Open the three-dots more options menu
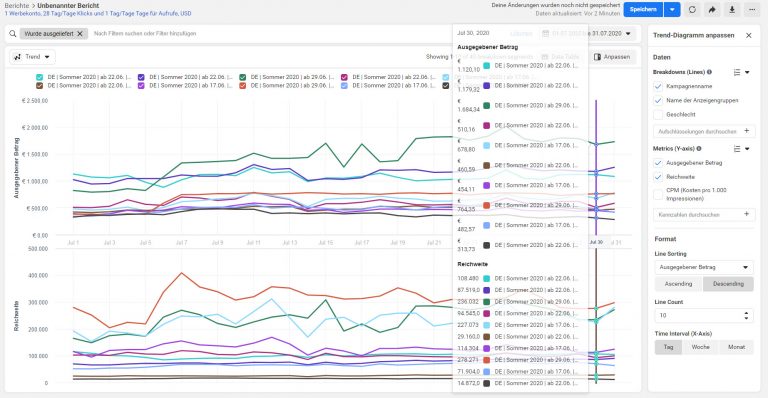This screenshot has height=398, width=768. coord(752,9)
